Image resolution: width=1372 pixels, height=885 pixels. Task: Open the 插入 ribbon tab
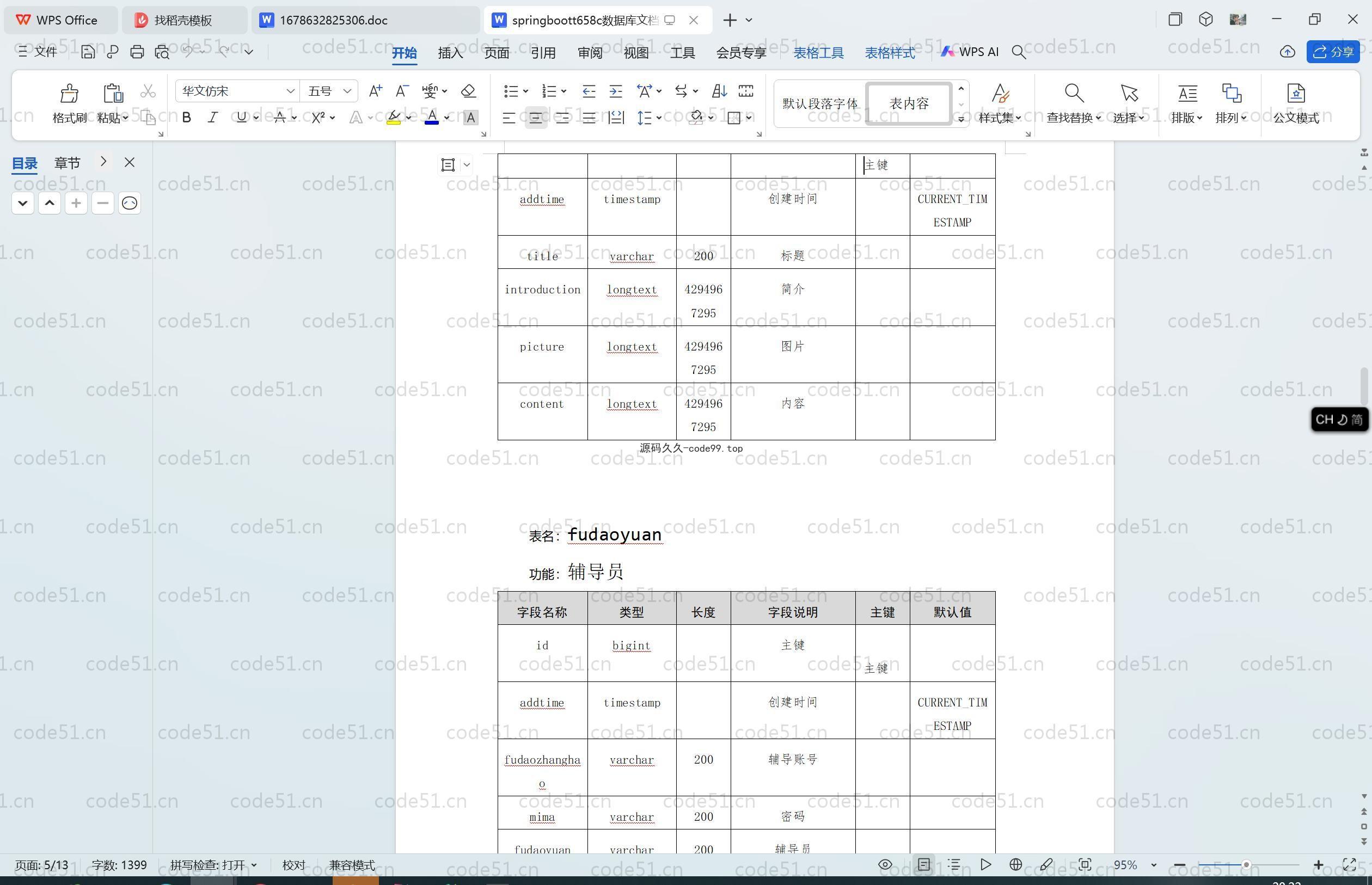tap(450, 53)
